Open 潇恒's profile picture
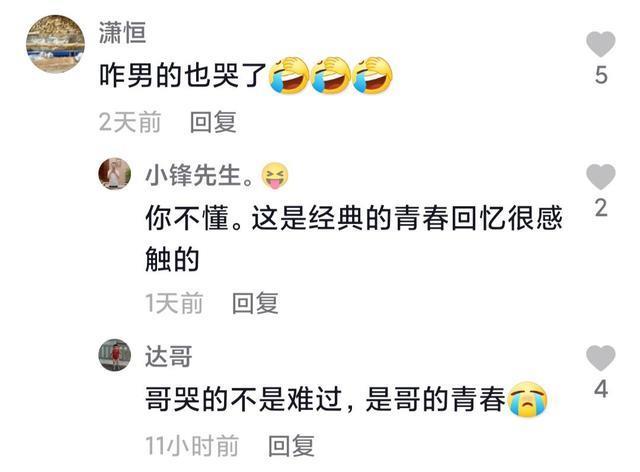Screen dimensions: 640x472 point(56,44)
